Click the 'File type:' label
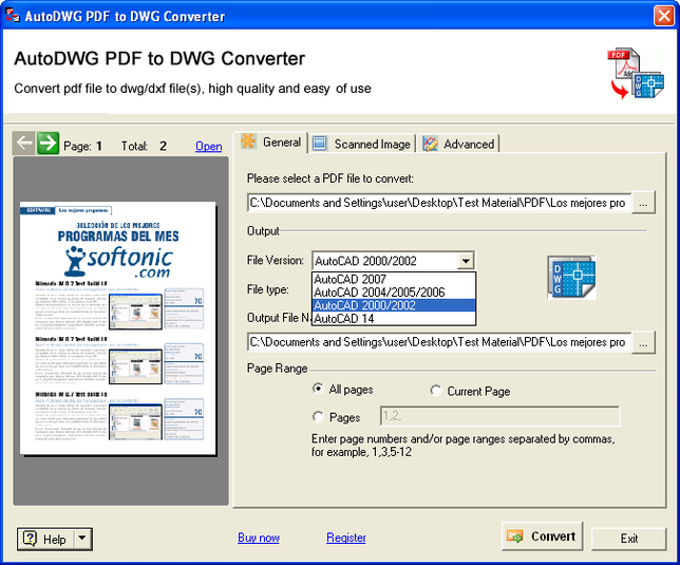 tap(268, 289)
